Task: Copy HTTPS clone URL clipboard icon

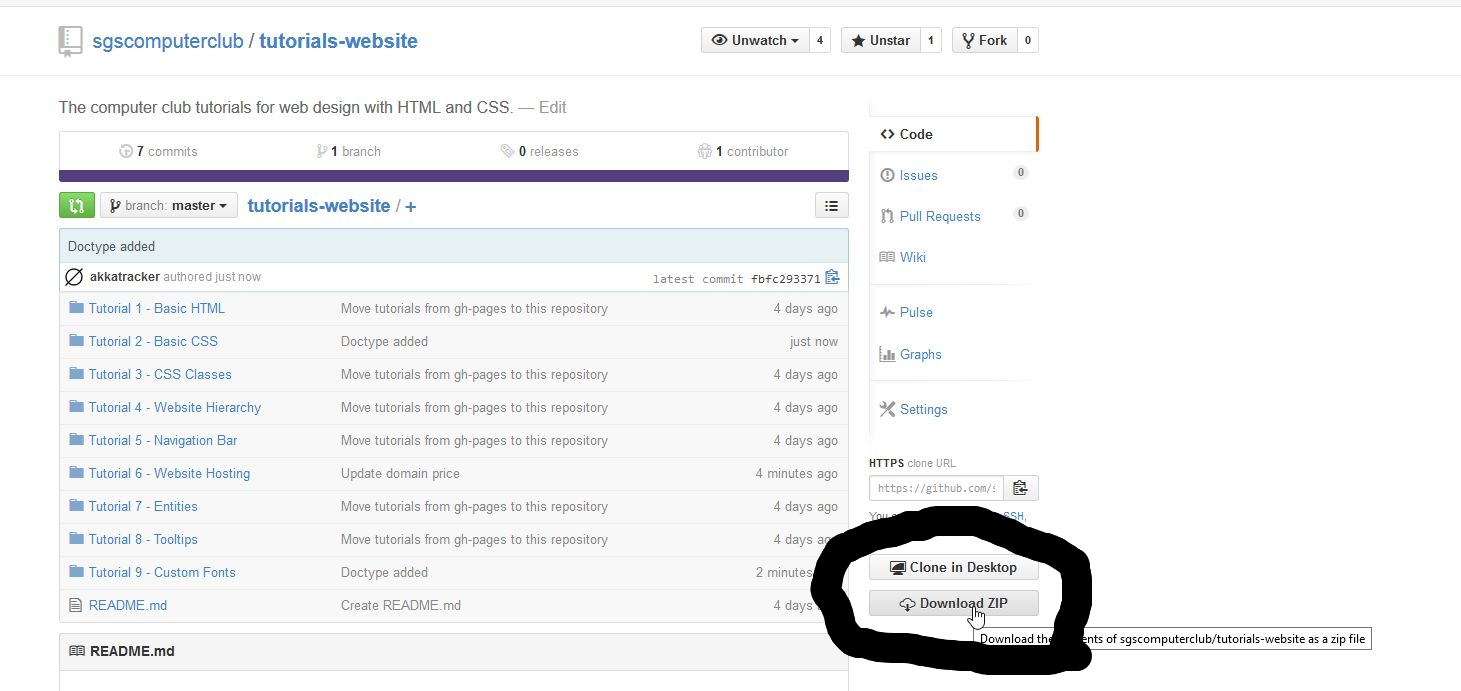Action: [x=1021, y=488]
